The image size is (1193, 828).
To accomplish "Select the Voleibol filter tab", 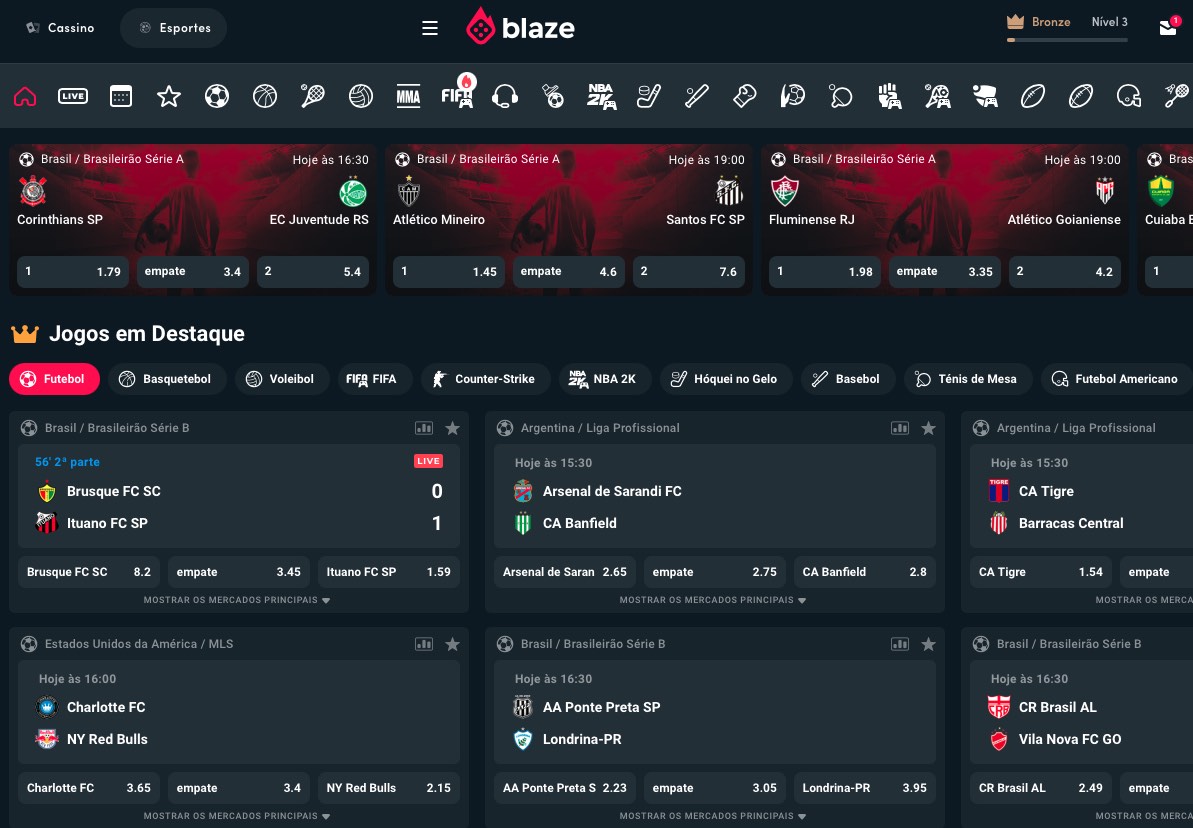I will tap(282, 379).
